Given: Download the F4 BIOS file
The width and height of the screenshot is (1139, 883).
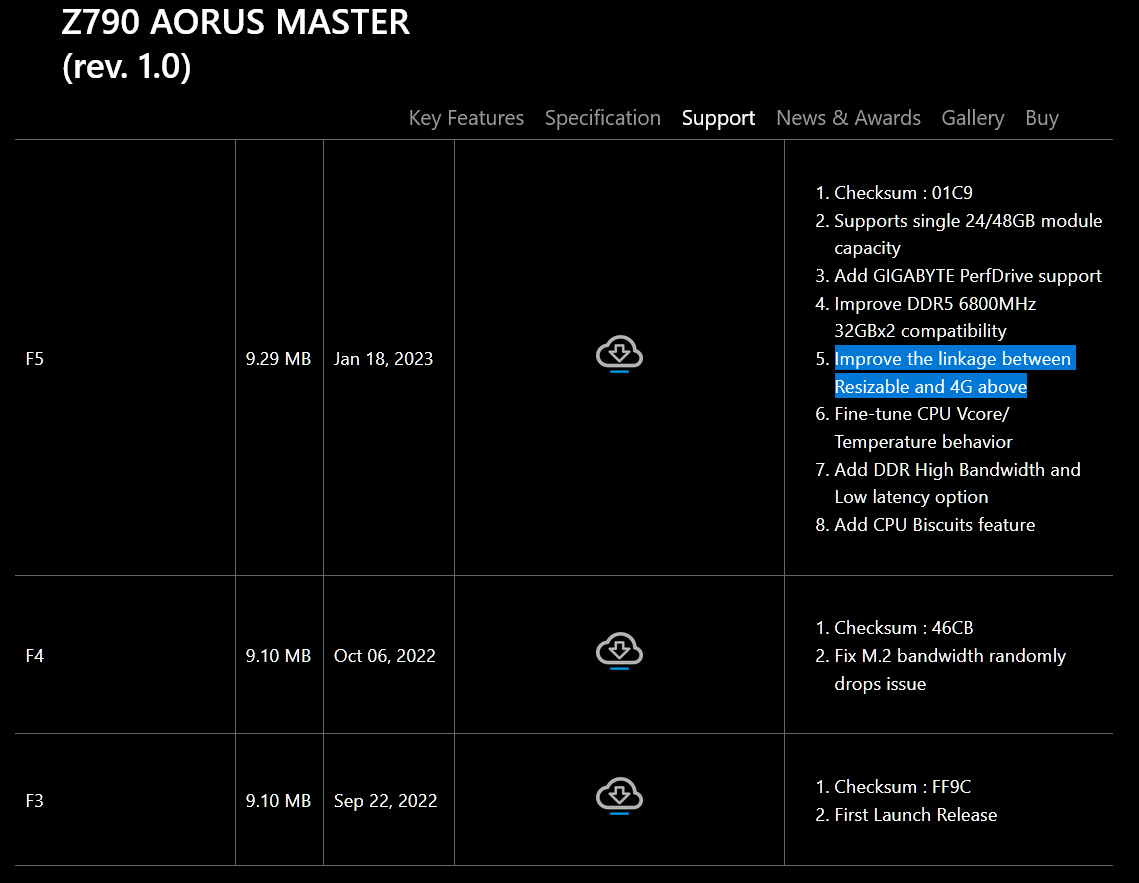Looking at the screenshot, I should point(619,651).
